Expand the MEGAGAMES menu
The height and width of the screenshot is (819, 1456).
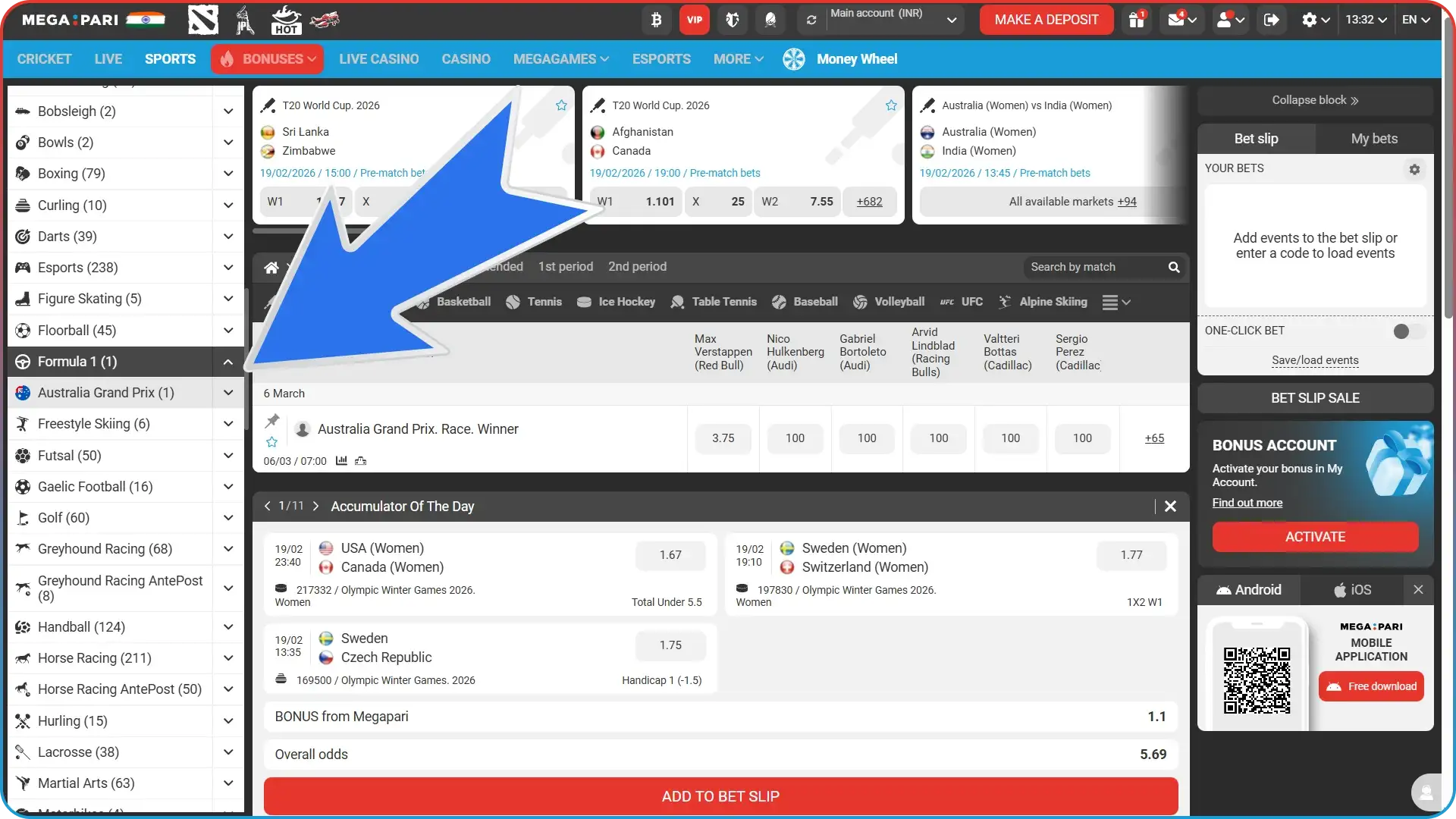pos(561,59)
